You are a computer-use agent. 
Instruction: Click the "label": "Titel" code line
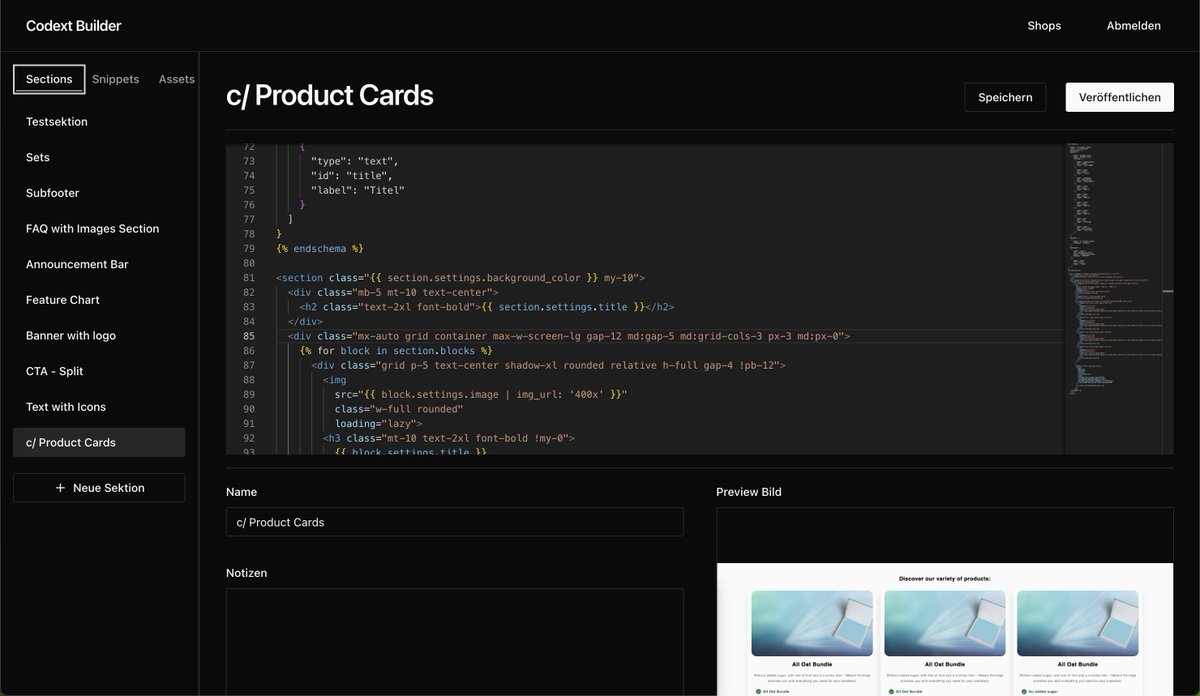point(358,190)
